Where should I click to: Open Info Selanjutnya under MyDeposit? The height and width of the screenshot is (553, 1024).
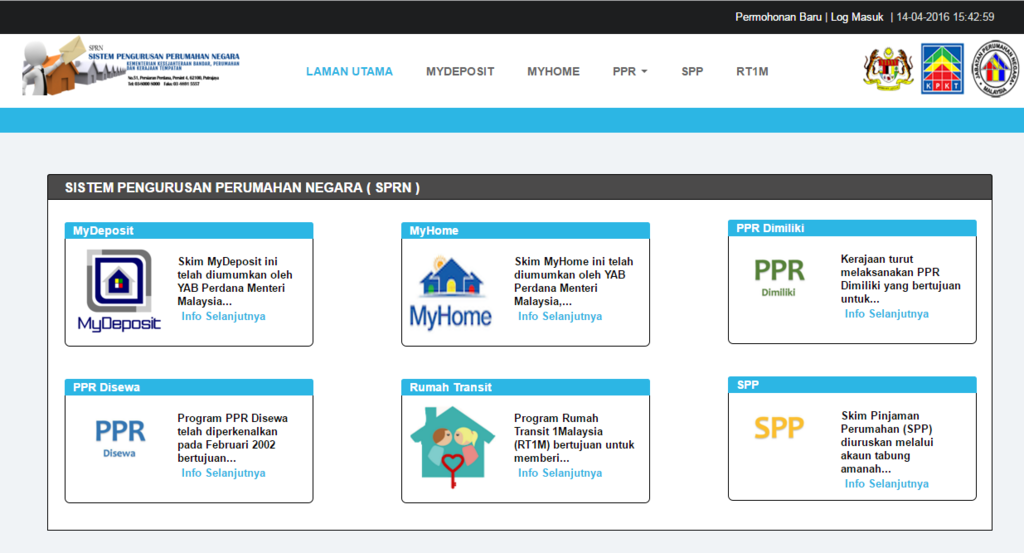[223, 316]
